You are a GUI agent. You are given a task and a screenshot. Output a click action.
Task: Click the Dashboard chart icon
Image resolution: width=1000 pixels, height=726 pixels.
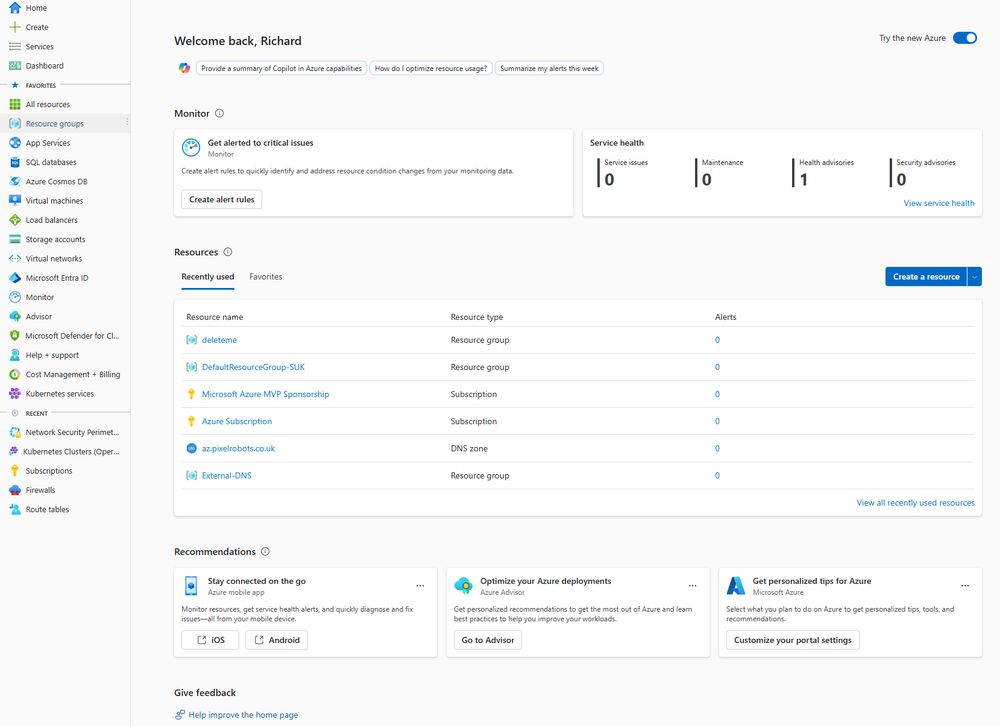[15, 66]
